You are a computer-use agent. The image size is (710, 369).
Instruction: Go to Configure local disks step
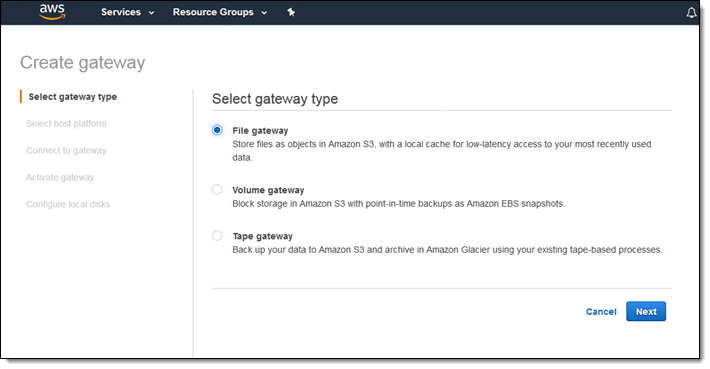point(68,204)
